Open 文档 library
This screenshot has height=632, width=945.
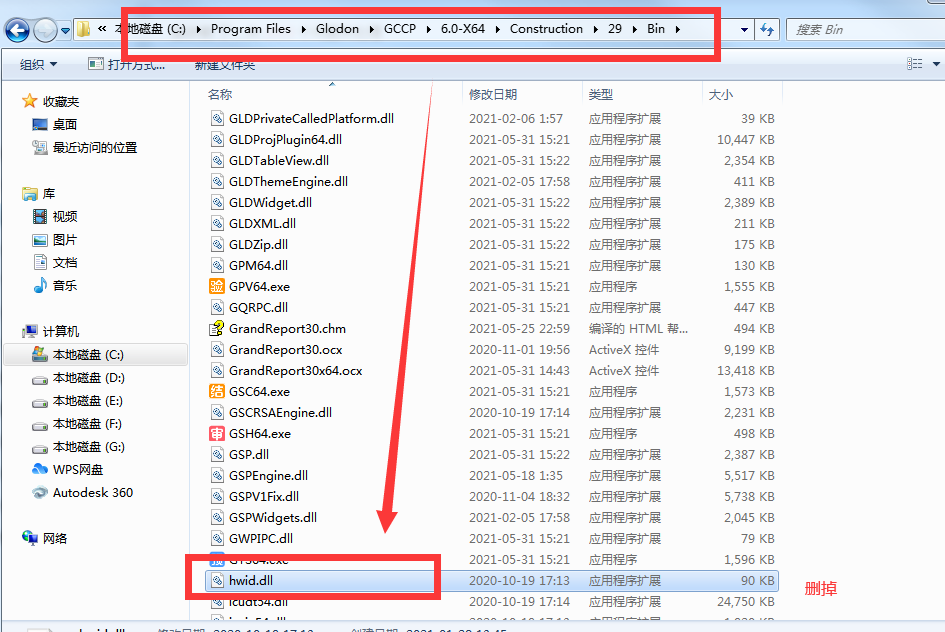tap(55, 263)
